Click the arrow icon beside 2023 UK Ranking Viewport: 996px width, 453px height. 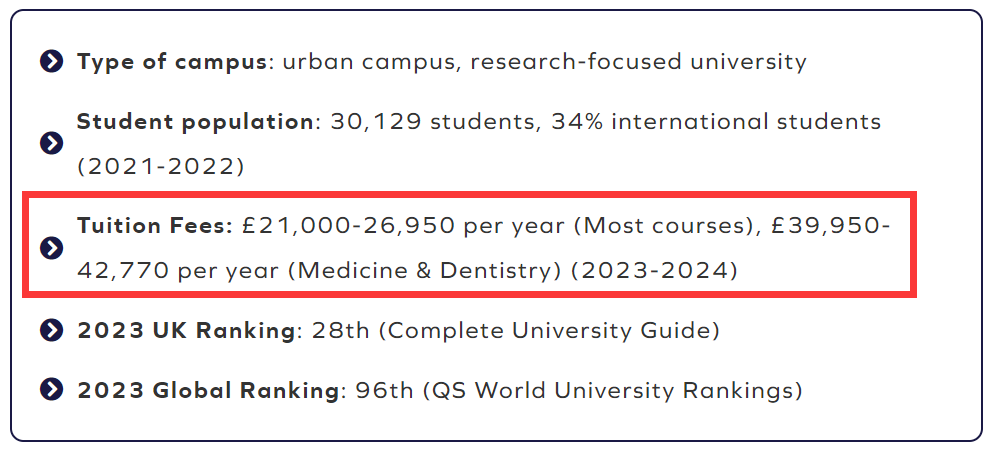tap(52, 331)
